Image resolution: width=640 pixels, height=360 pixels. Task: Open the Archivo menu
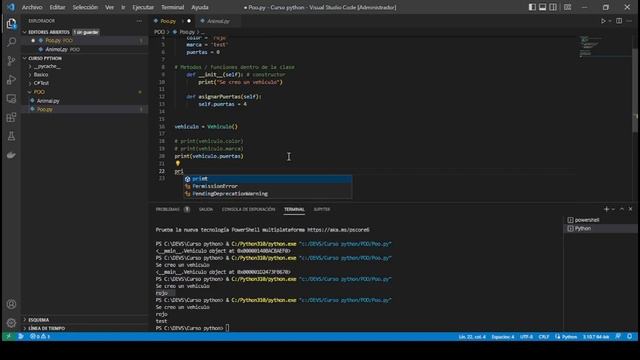click(32, 7)
